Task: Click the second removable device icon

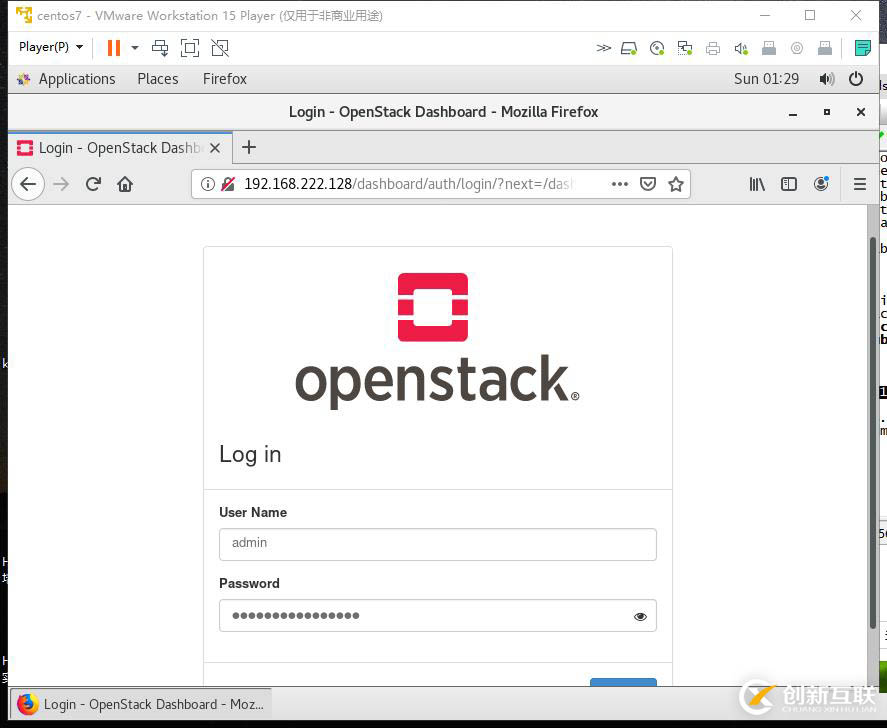Action: pos(825,49)
